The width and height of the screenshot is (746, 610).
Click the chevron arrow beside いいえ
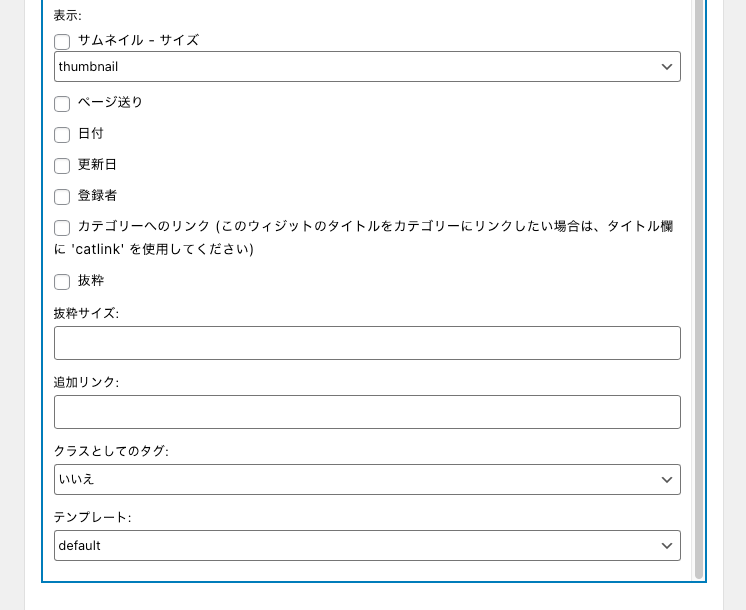click(x=667, y=480)
